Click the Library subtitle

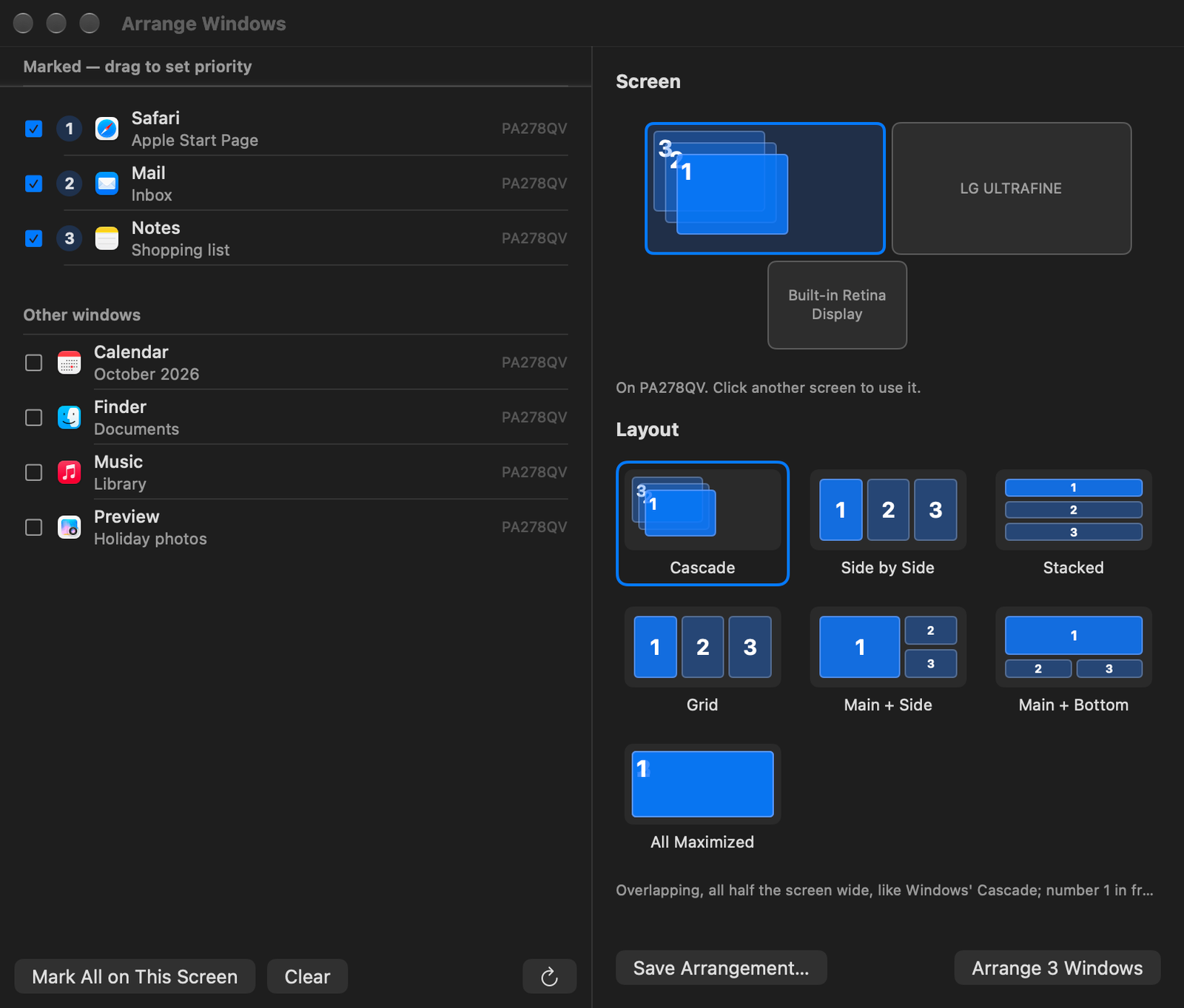pyautogui.click(x=120, y=484)
